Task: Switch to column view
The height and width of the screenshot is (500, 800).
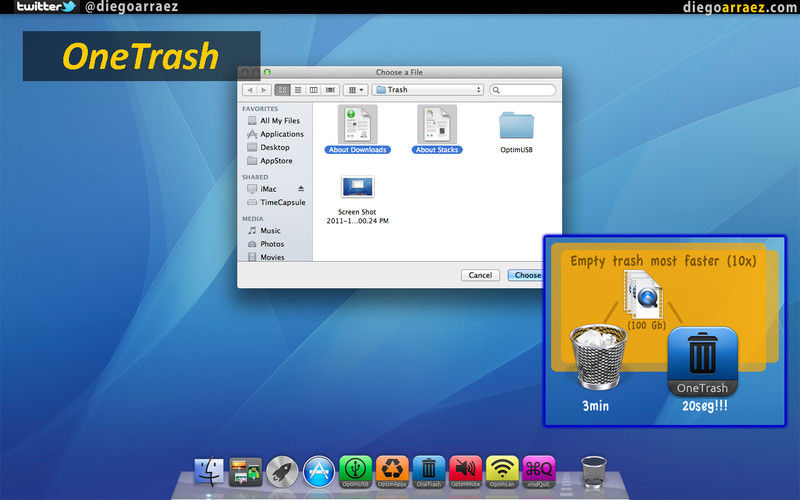Action: pos(314,90)
